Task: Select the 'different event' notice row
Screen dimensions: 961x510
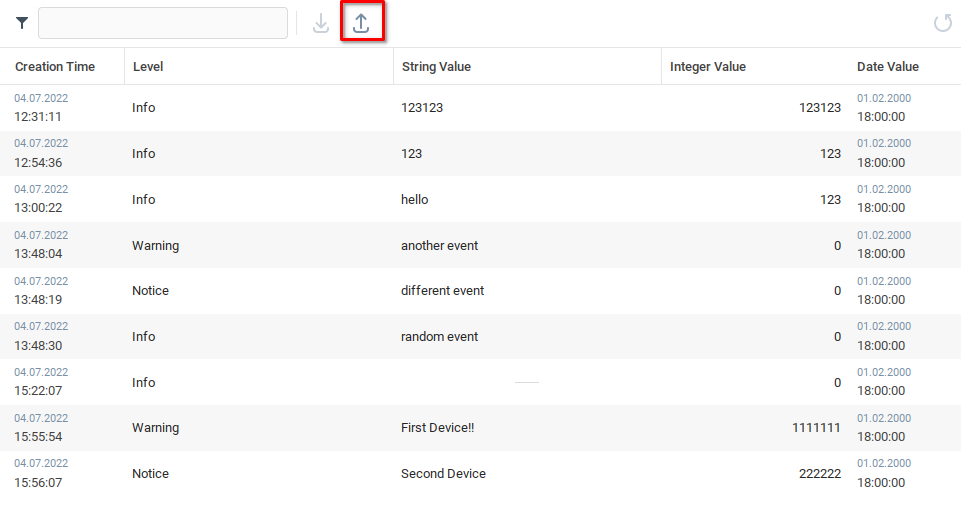Action: point(442,291)
